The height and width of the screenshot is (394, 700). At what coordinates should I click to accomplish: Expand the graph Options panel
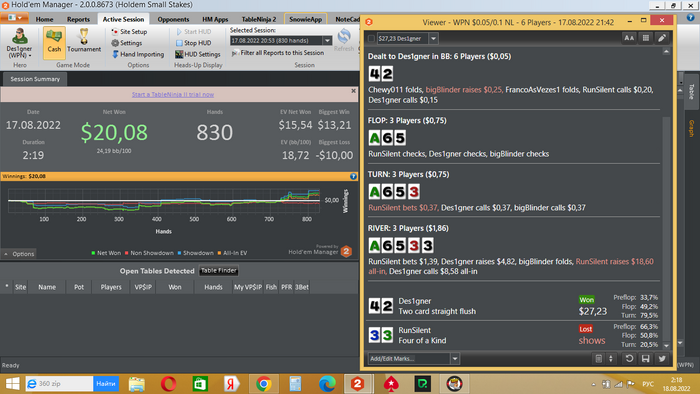coord(19,253)
